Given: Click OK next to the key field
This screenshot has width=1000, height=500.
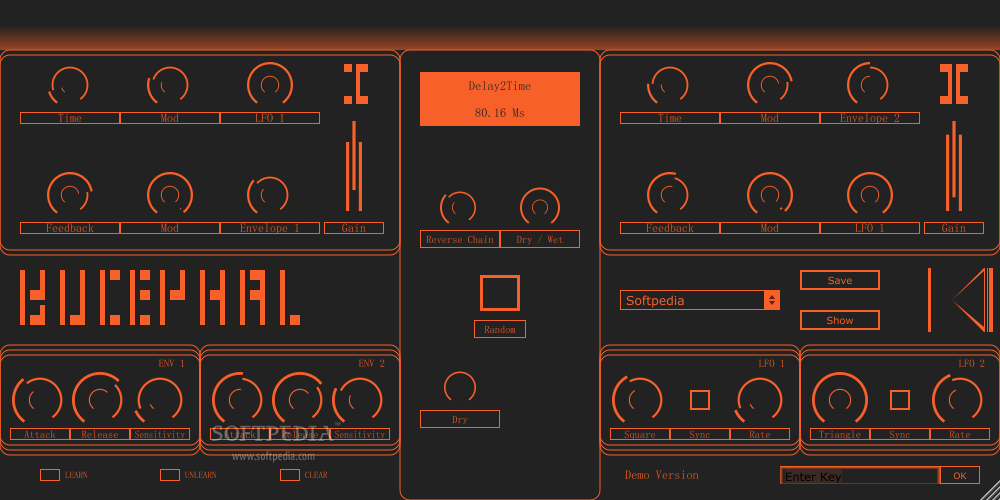Looking at the screenshot, I should 960,475.
